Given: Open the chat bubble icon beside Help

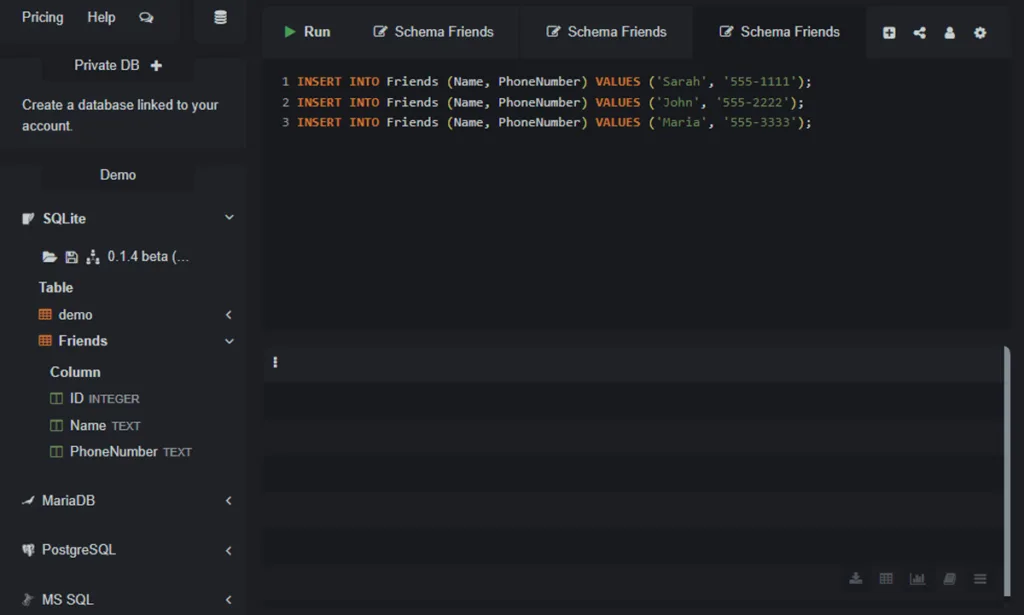Looking at the screenshot, I should (x=146, y=17).
